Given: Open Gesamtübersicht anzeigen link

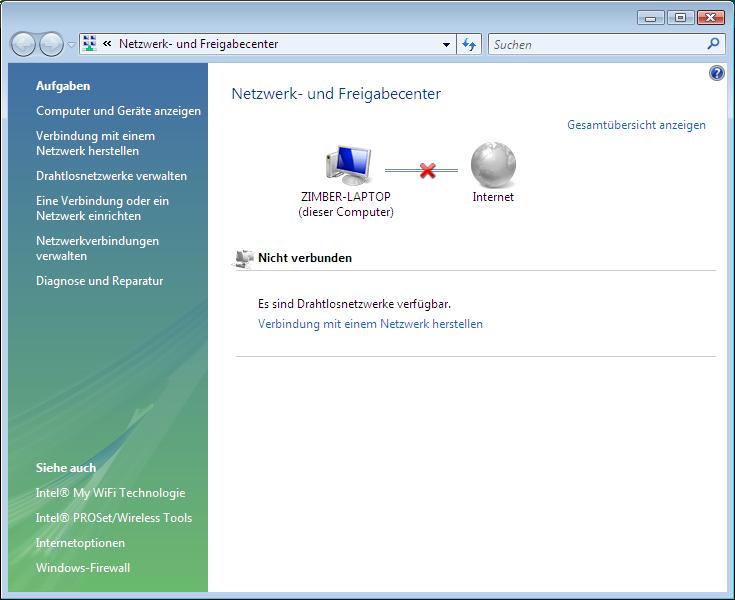Looking at the screenshot, I should click(x=636, y=125).
